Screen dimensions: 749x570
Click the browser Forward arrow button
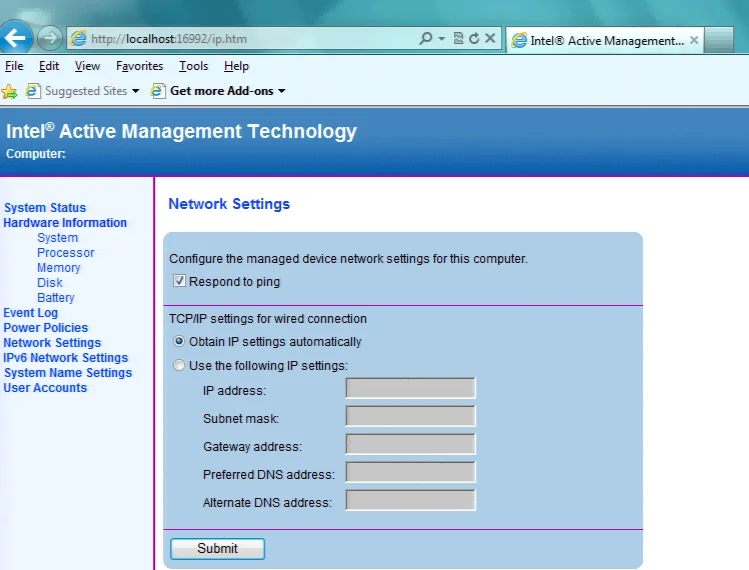[49, 38]
